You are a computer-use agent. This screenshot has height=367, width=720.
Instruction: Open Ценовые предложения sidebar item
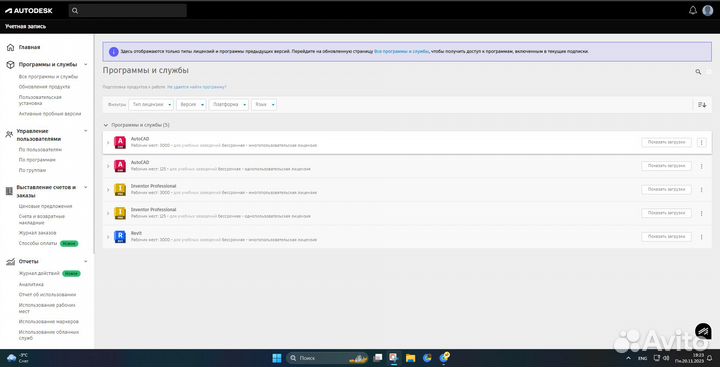(x=45, y=206)
